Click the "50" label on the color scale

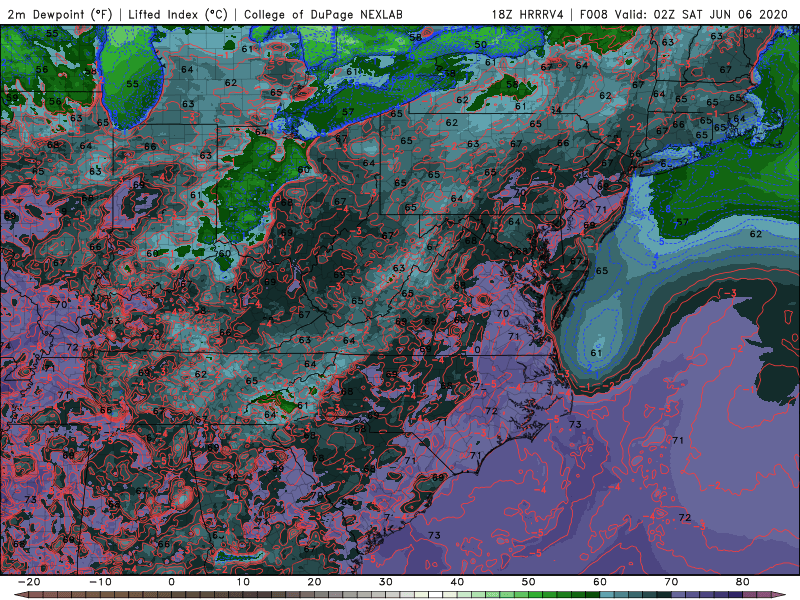coord(529,582)
